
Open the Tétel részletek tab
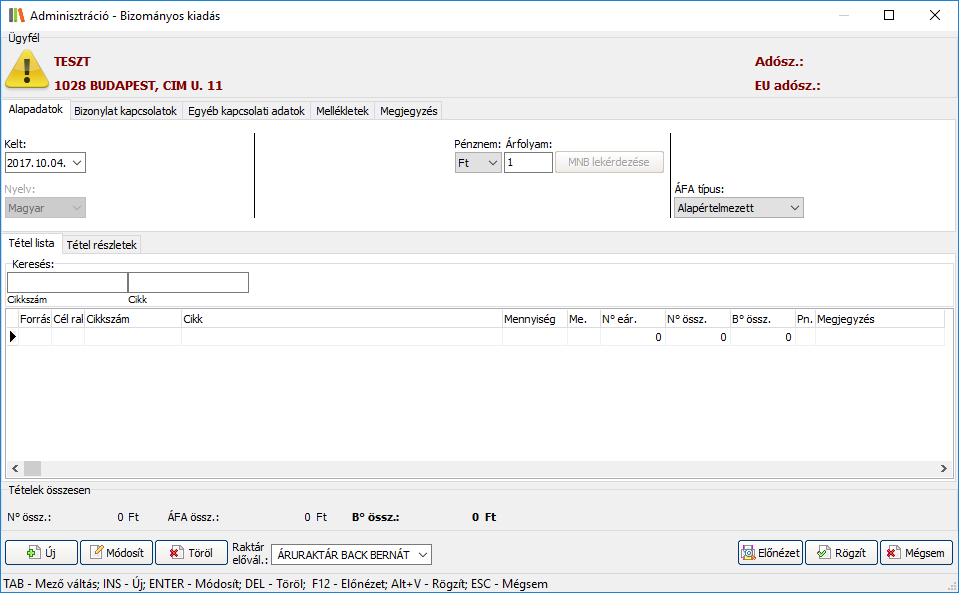coord(102,244)
